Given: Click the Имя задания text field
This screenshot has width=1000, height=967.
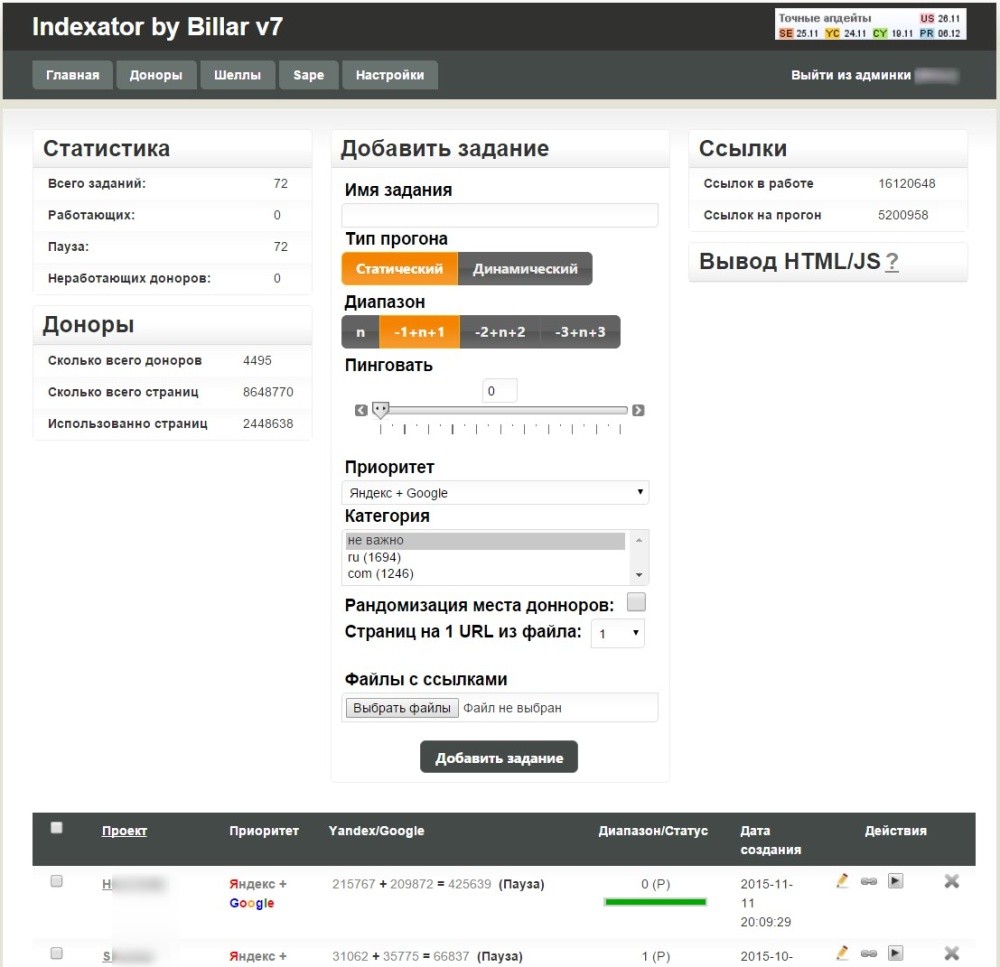Looking at the screenshot, I should pos(500,215).
